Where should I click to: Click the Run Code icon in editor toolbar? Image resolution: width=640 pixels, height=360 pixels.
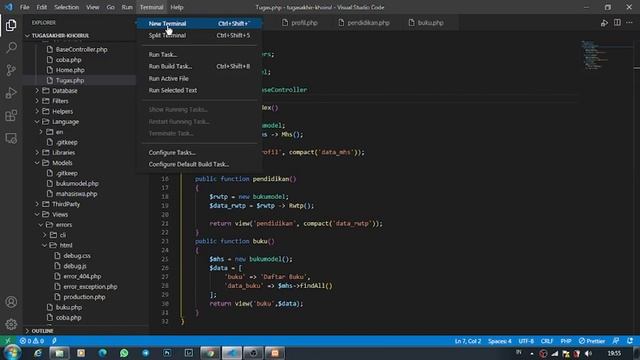point(604,23)
